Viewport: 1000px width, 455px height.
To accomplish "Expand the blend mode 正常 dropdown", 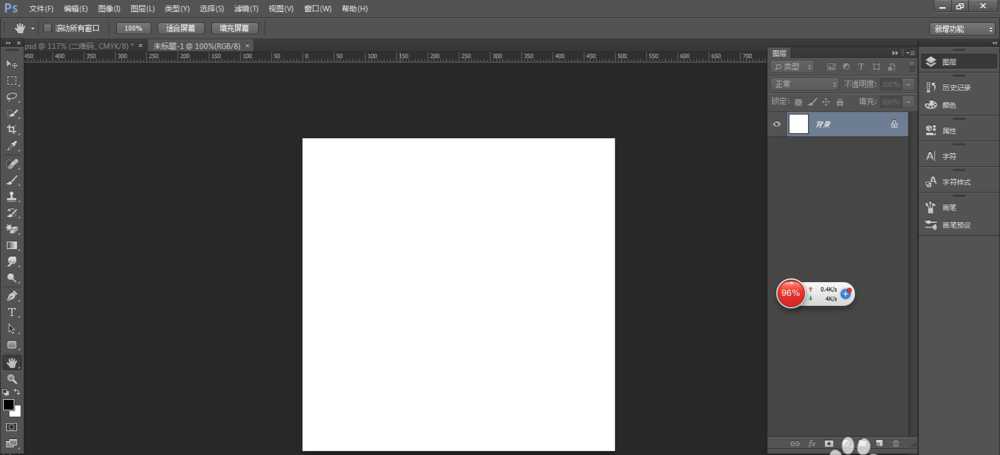I will pyautogui.click(x=805, y=84).
